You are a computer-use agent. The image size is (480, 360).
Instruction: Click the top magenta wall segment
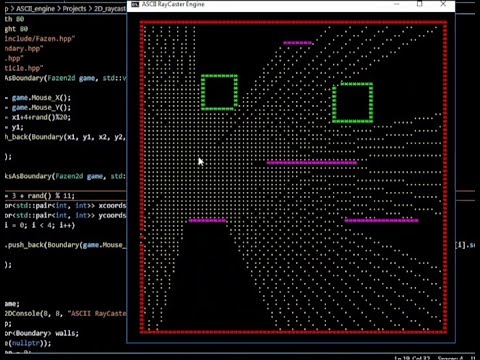298,43
